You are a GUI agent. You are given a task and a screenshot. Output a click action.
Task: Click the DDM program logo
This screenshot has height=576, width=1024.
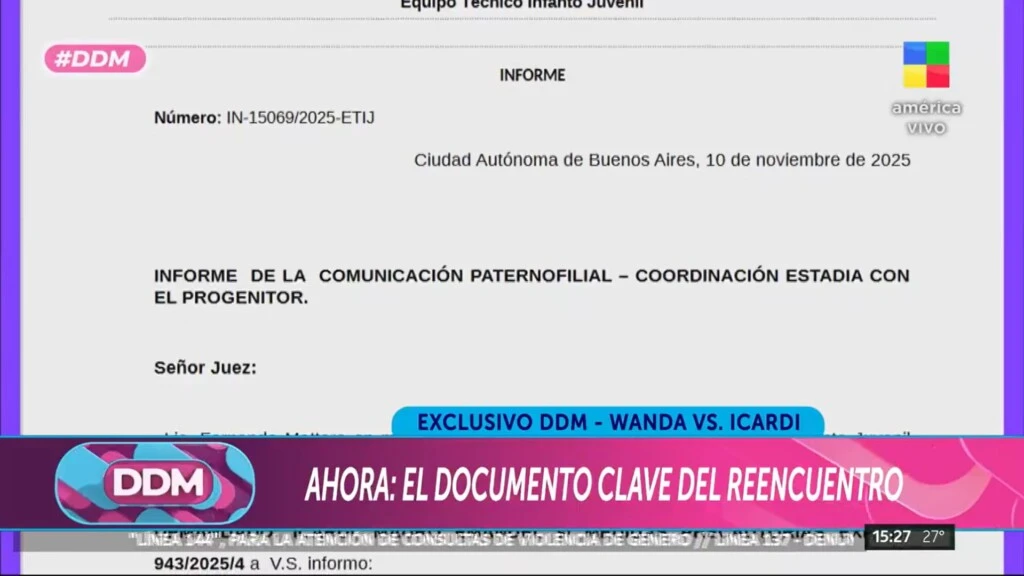pyautogui.click(x=155, y=484)
